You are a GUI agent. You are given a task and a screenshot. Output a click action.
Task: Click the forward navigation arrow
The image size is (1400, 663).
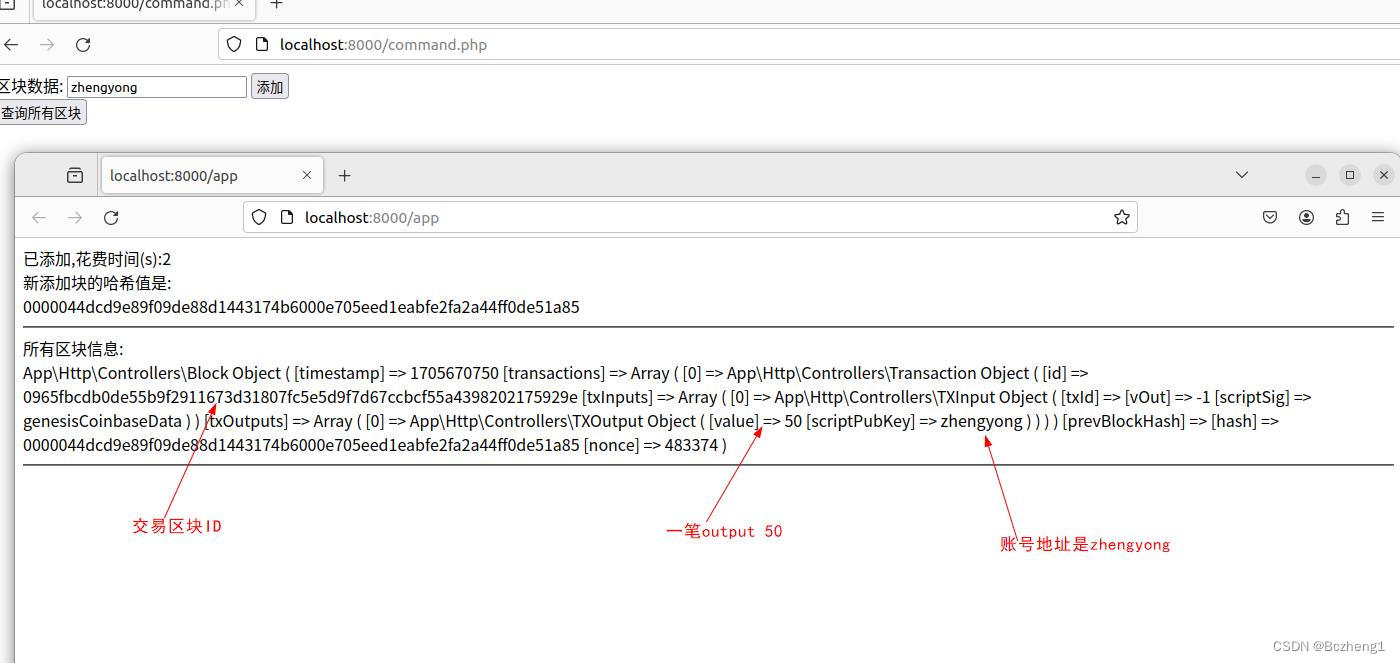75,217
